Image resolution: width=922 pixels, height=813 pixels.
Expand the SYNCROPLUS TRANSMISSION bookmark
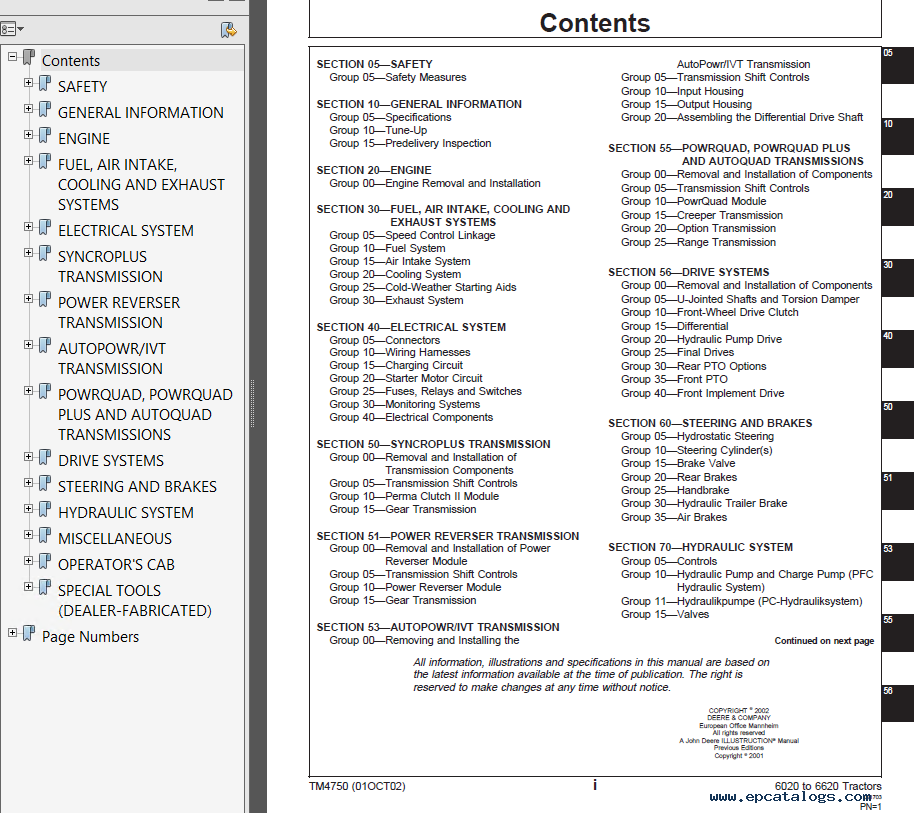pyautogui.click(x=28, y=253)
